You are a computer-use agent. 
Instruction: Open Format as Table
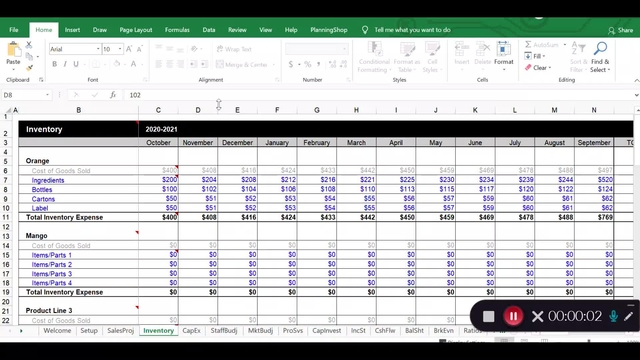coord(407,57)
